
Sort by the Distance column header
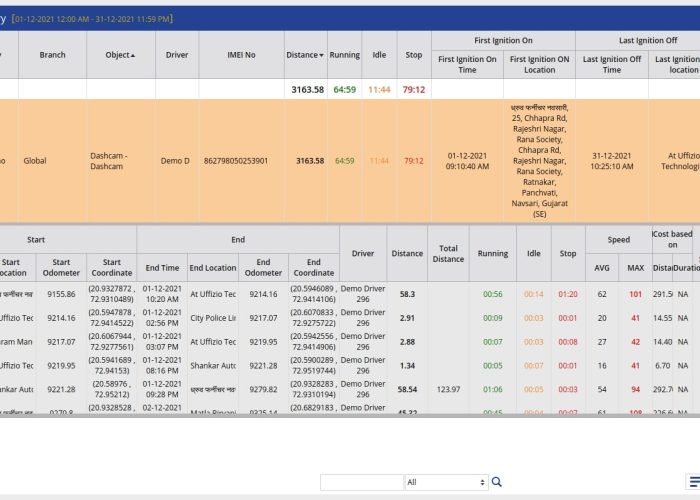305,55
